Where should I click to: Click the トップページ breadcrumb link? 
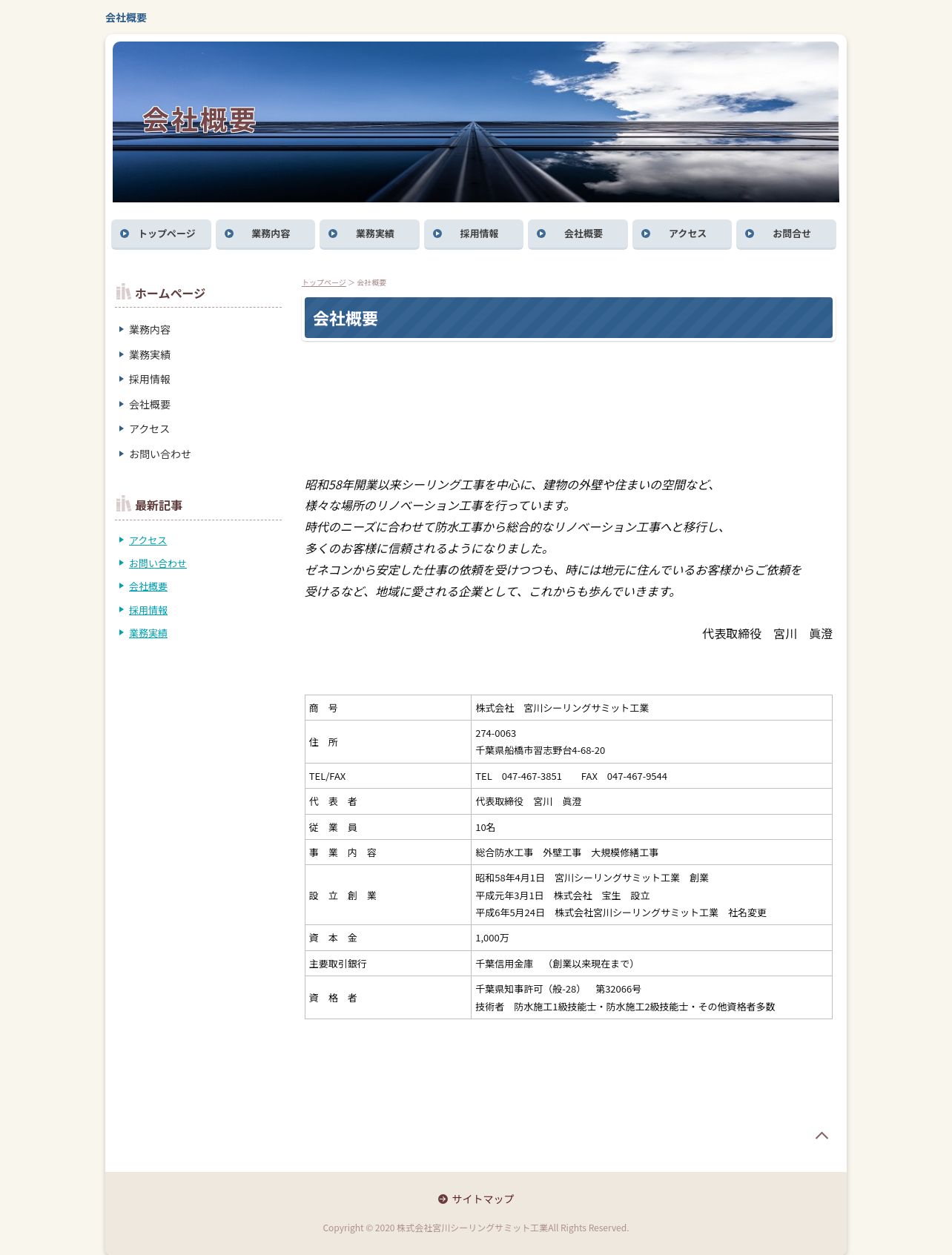(324, 282)
